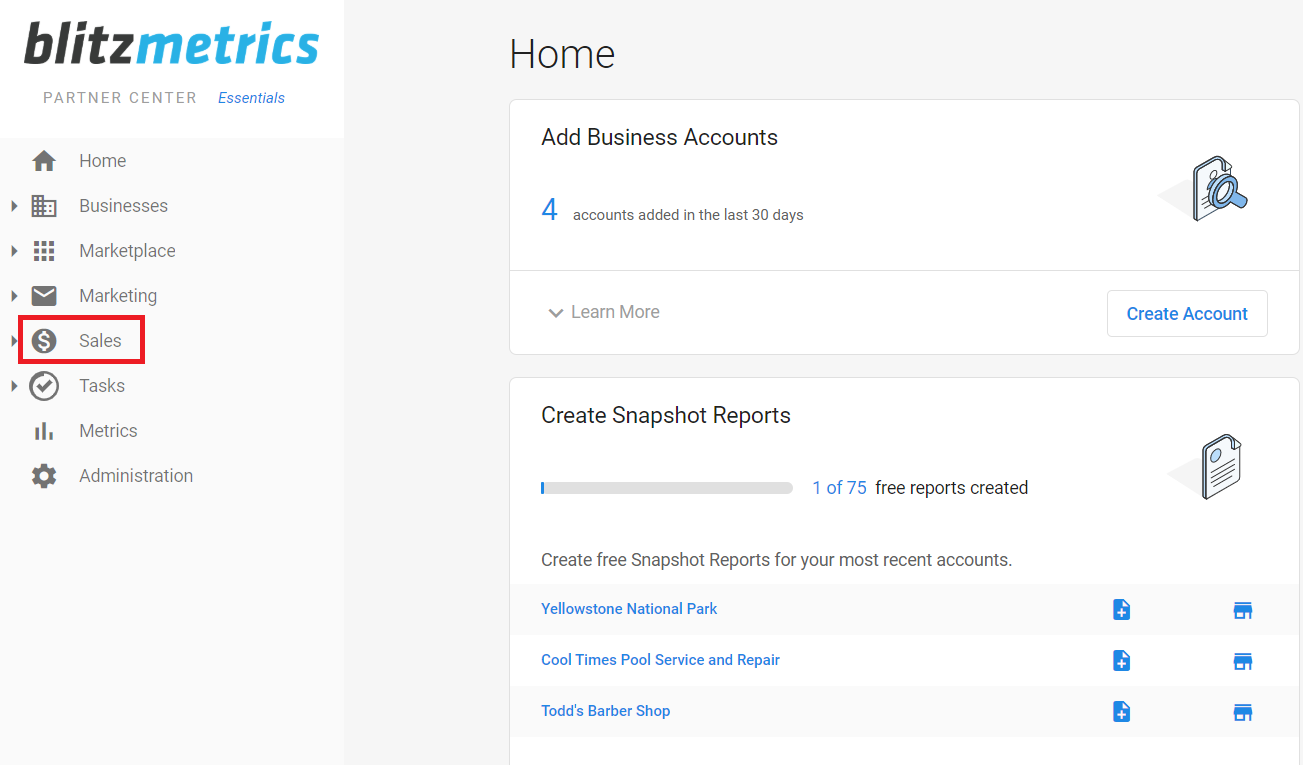Open storefront icon for Yellowstone National Park
The image size is (1303, 765).
pyautogui.click(x=1243, y=610)
